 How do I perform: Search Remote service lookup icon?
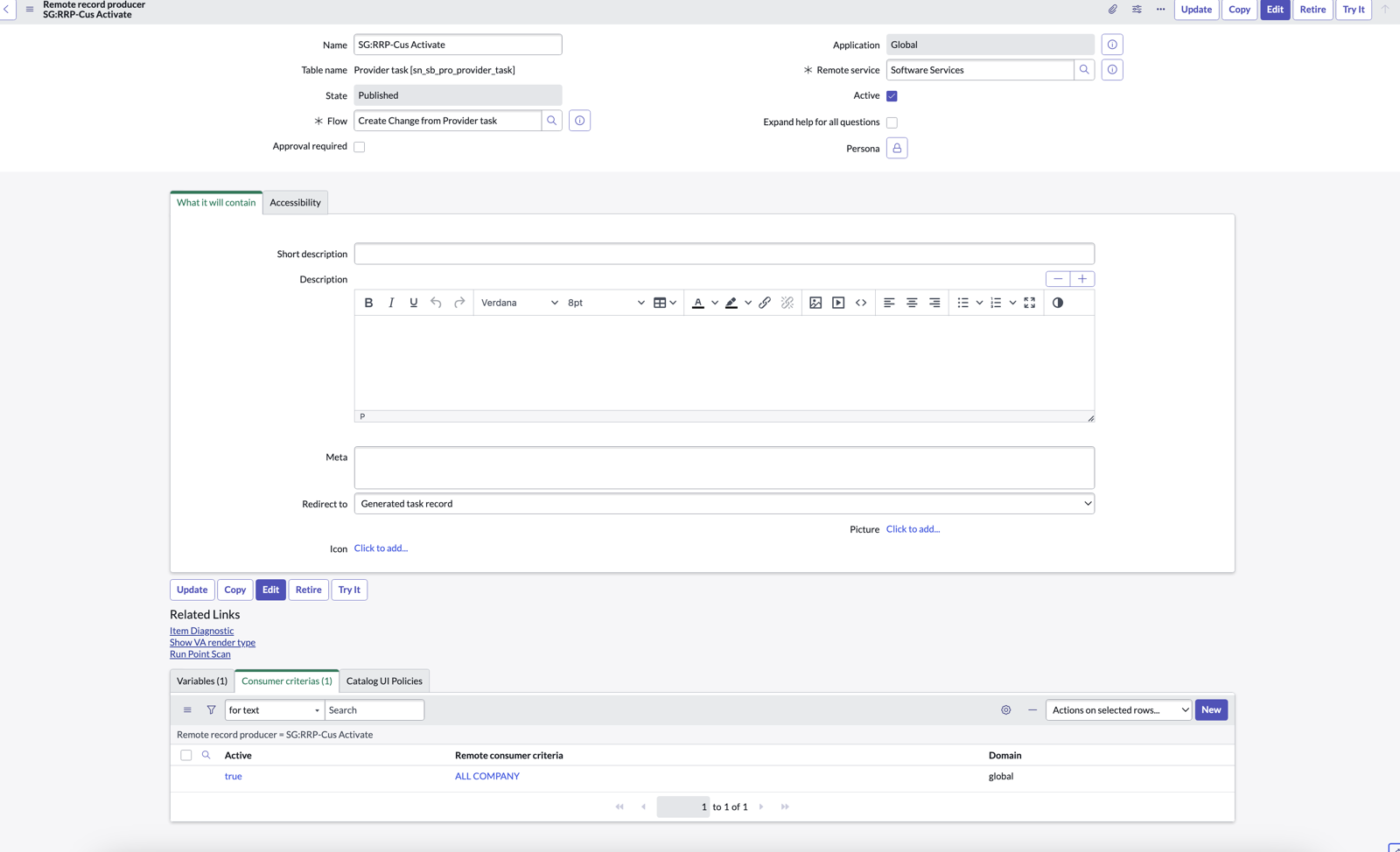point(1084,70)
